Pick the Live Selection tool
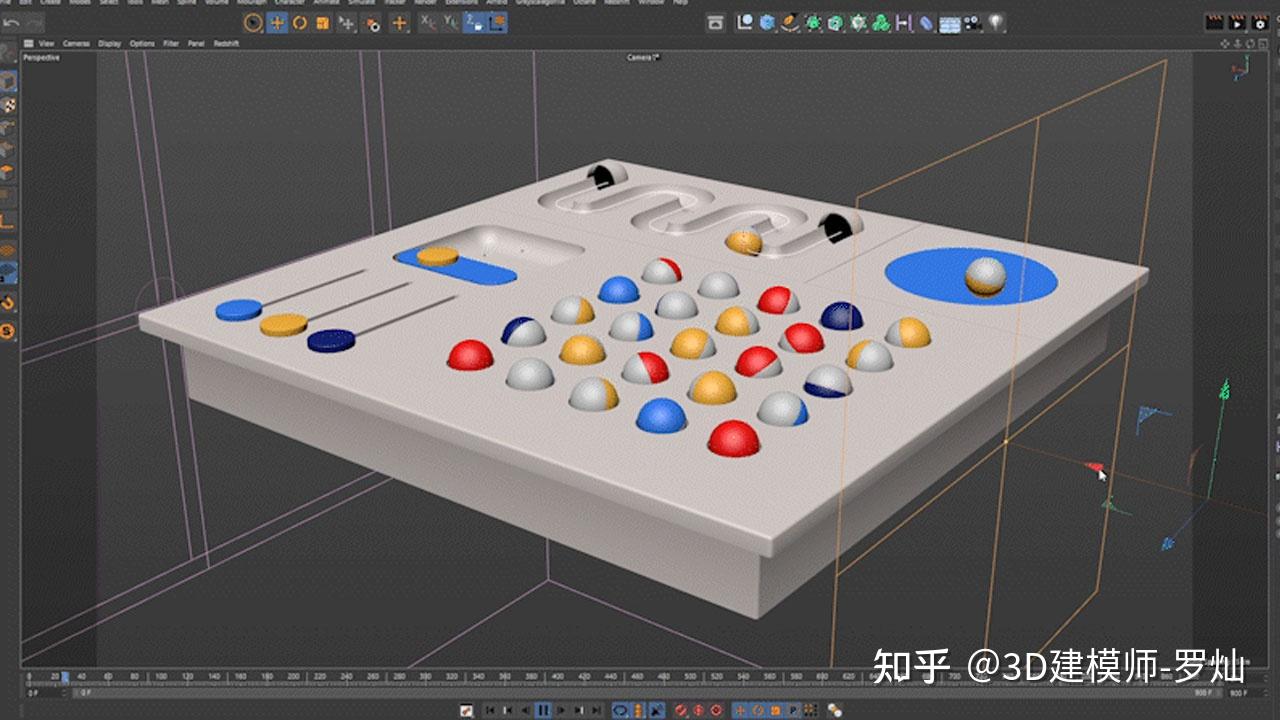The image size is (1280, 720). click(x=252, y=23)
